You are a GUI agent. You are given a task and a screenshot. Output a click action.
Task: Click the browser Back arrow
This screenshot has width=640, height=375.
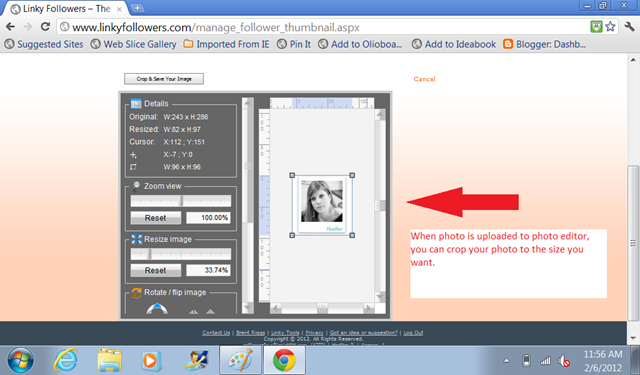[11, 27]
